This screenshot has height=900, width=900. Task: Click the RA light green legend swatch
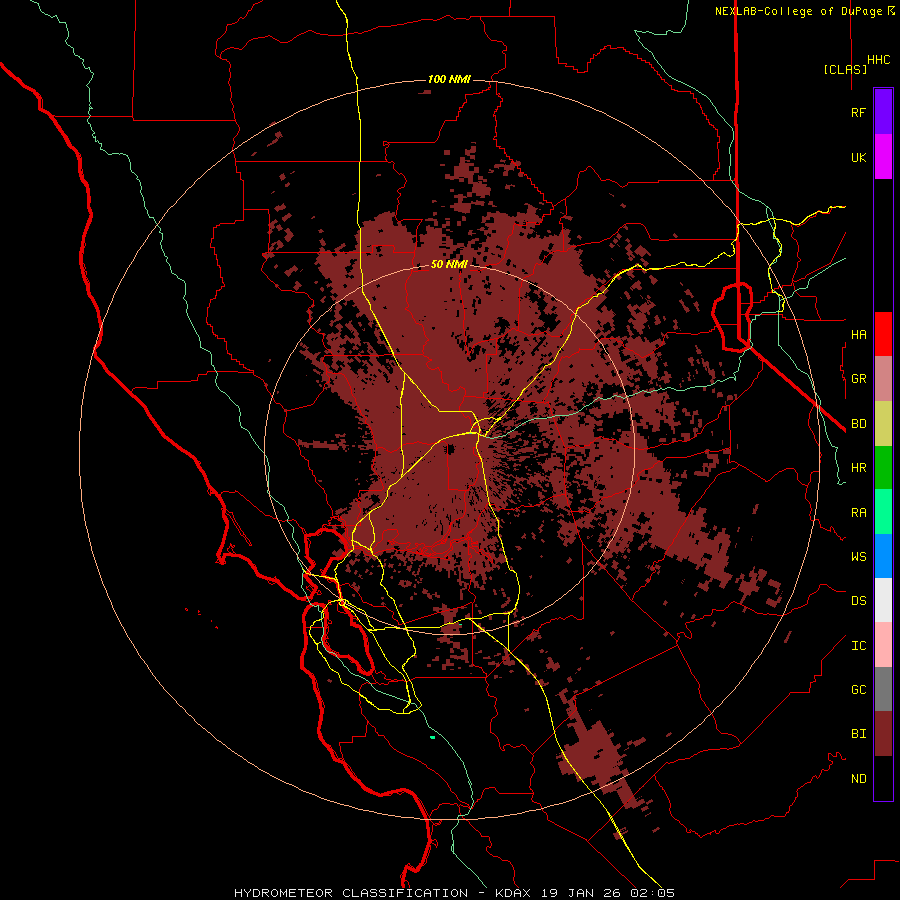[883, 512]
